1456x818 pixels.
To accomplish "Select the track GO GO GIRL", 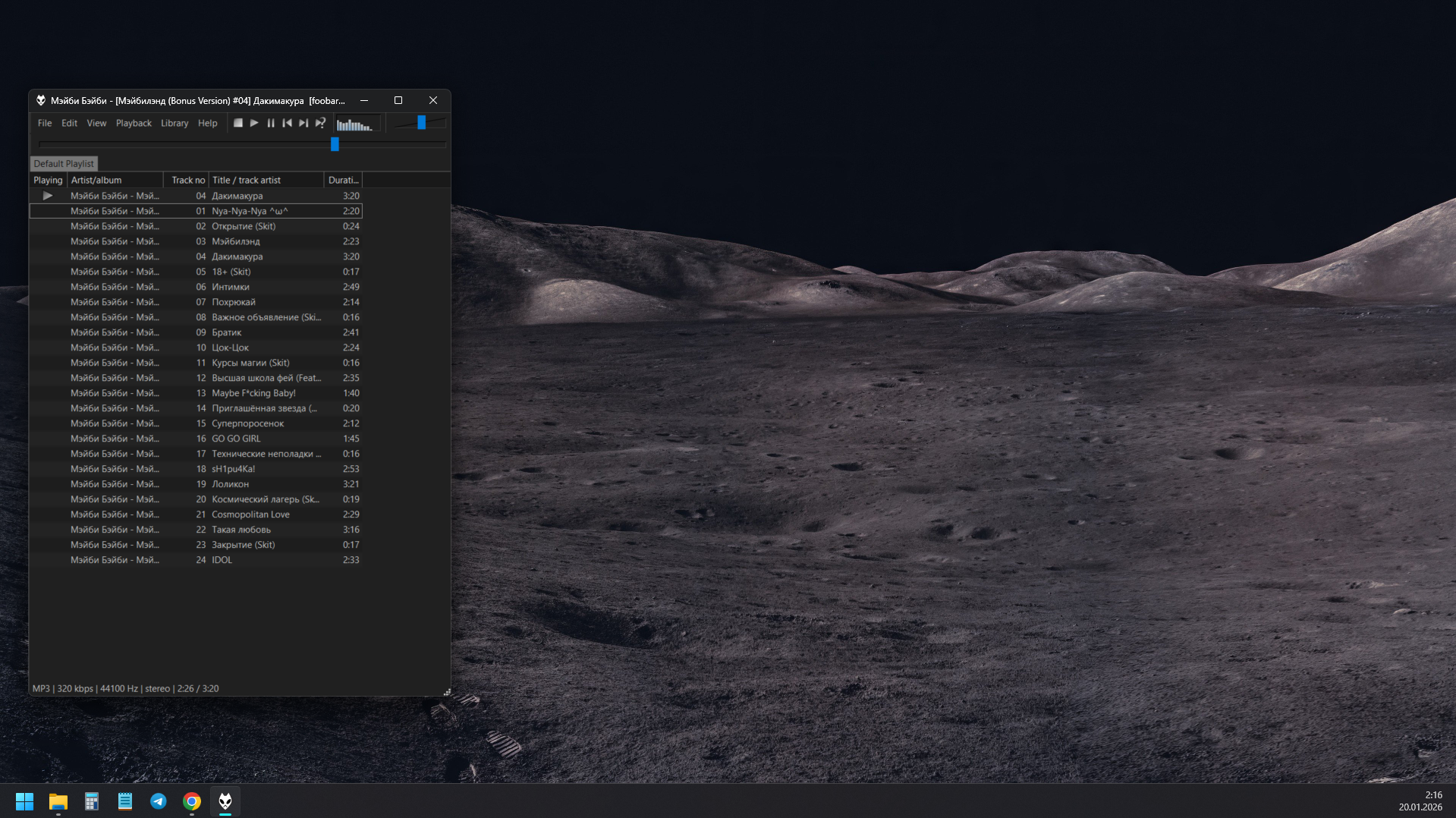I will 236,439.
